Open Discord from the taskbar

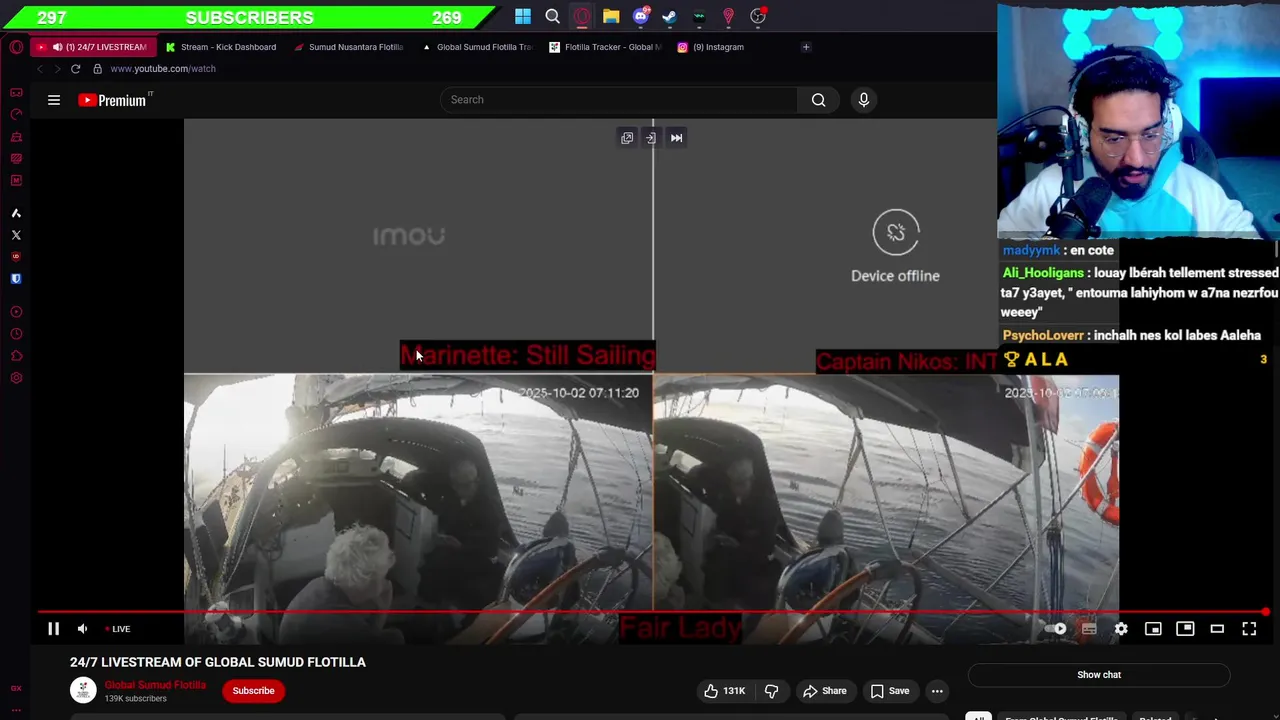coord(641,16)
